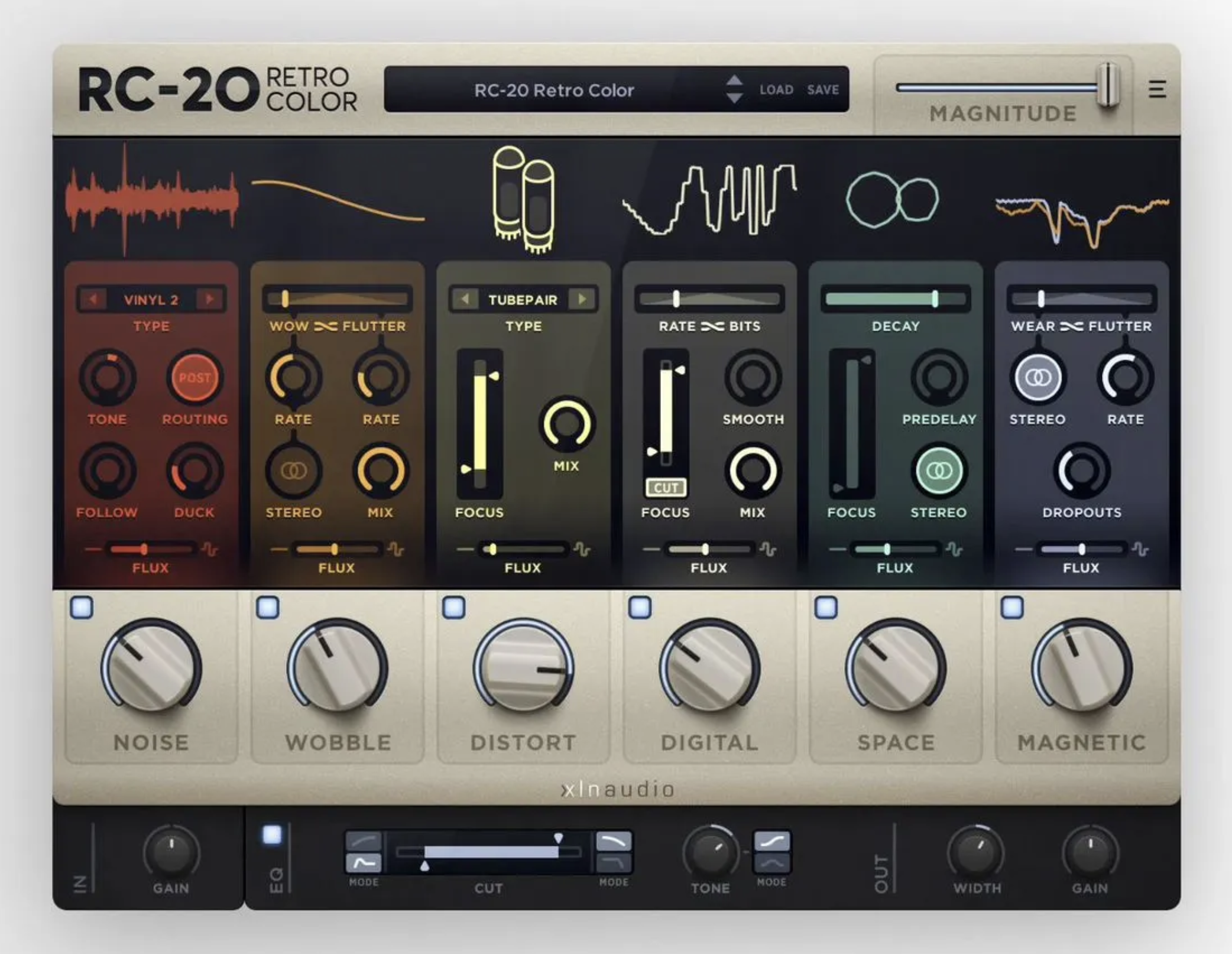
Task: Click the Noise FLUX slider
Action: [x=151, y=549]
